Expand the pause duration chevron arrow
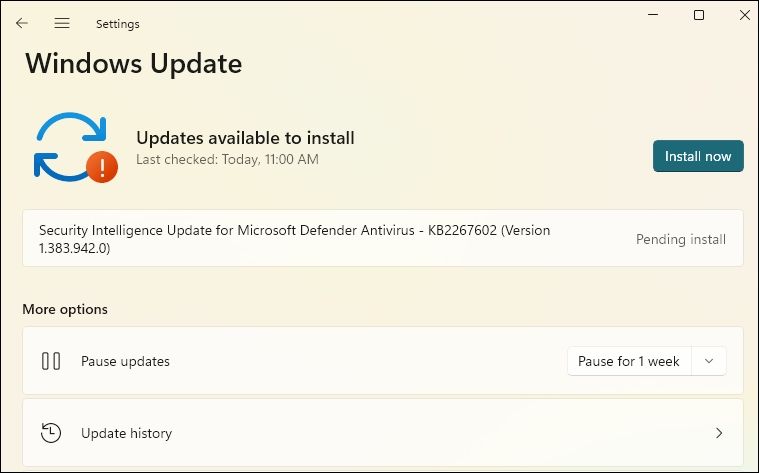 709,361
